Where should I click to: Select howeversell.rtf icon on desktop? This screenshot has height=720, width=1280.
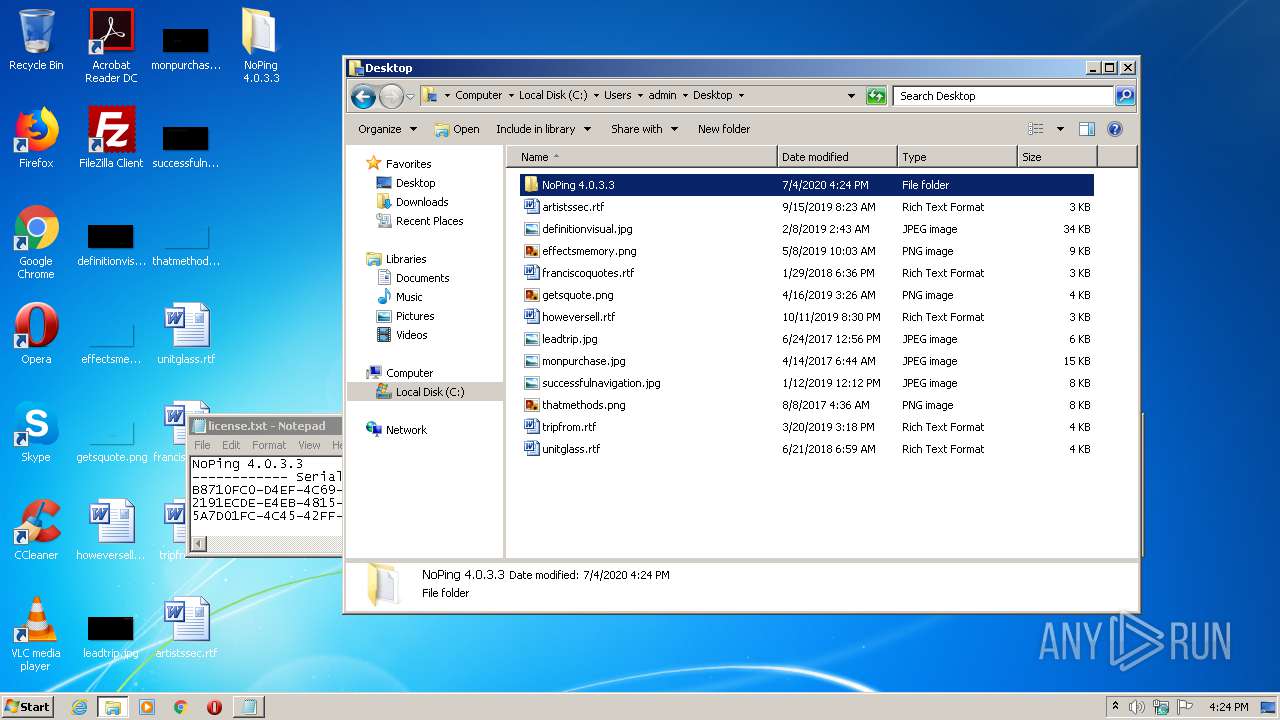pos(111,530)
